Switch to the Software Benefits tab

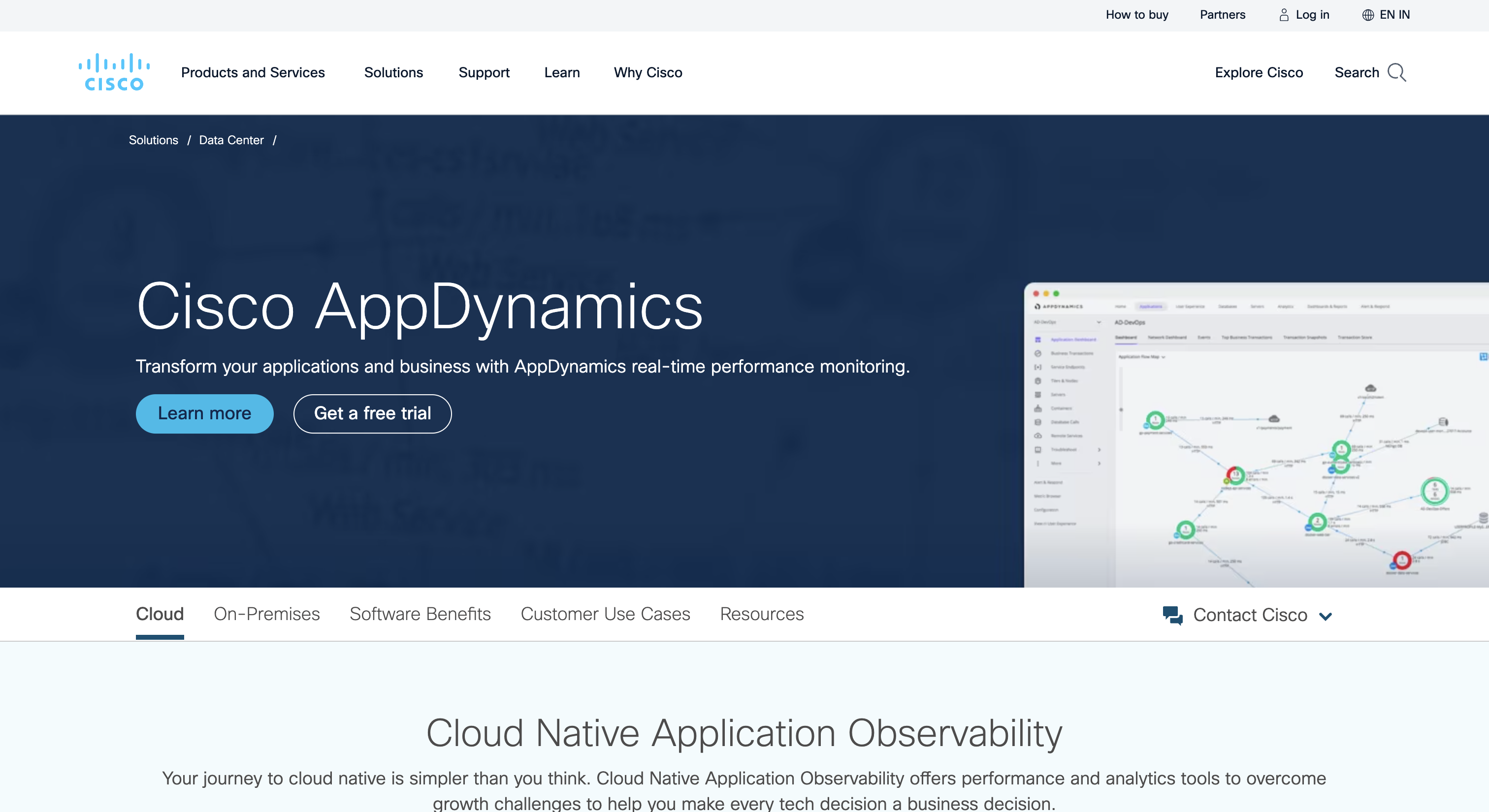point(420,614)
